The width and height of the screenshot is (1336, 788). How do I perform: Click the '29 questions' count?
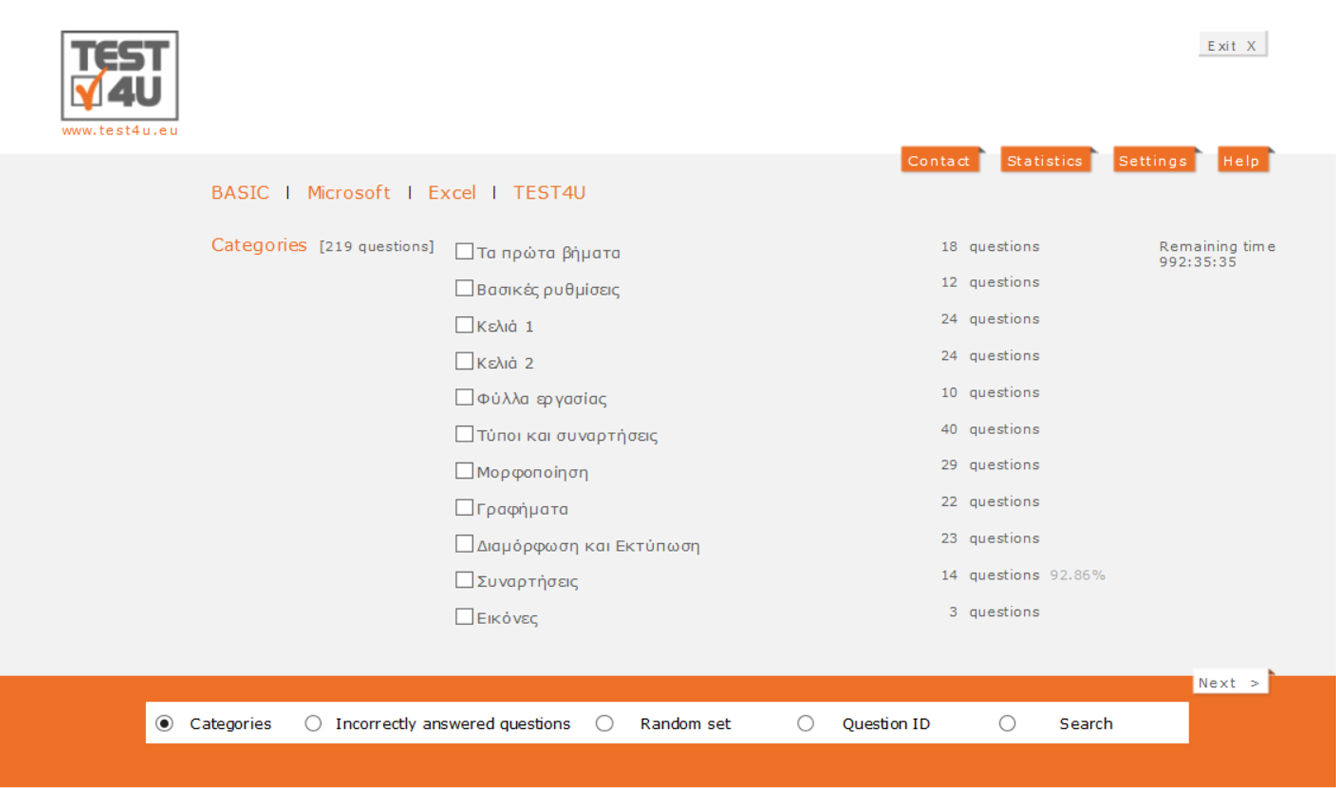[x=990, y=465]
